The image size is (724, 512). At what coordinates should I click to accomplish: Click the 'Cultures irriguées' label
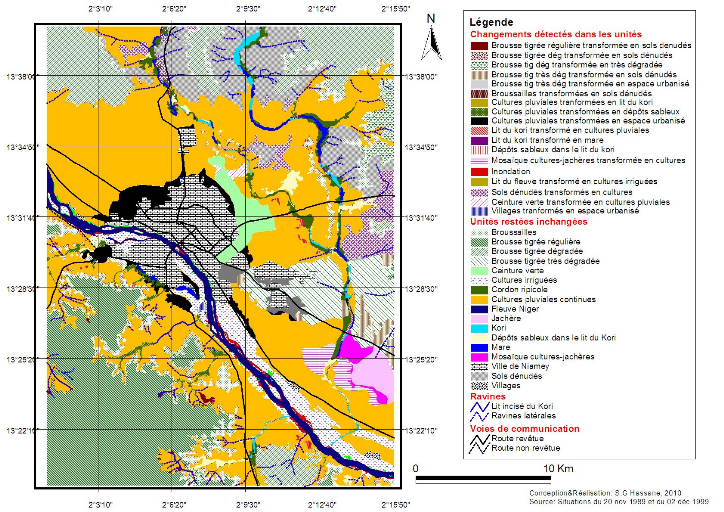pyautogui.click(x=524, y=280)
